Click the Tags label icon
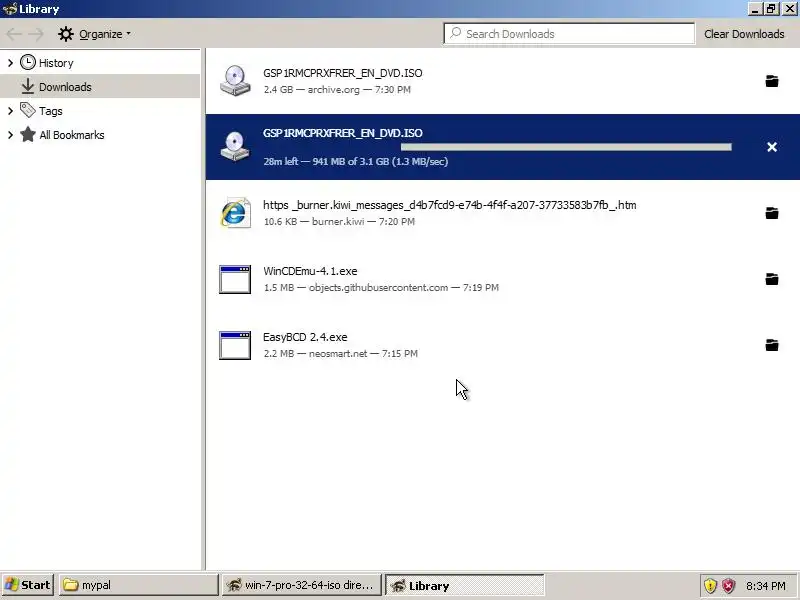800x600 pixels. tap(28, 110)
